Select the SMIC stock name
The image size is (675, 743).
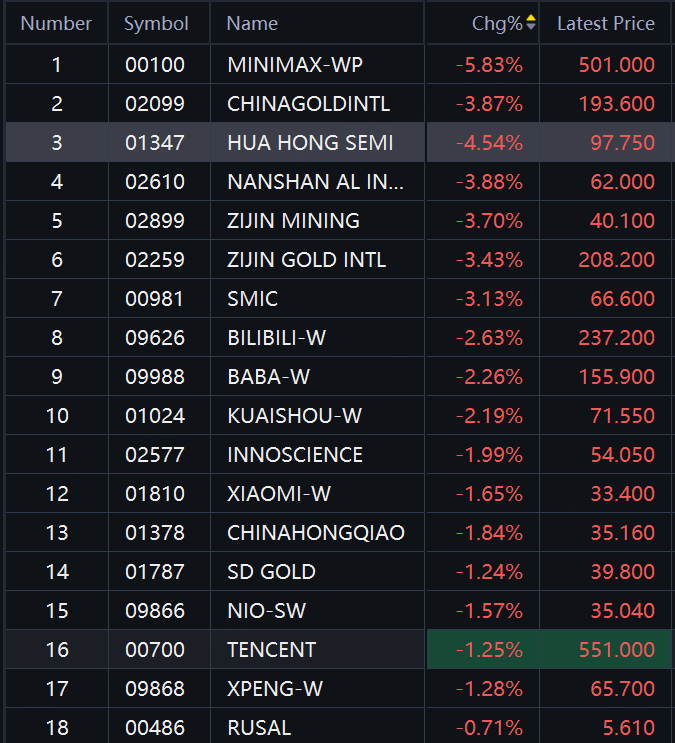[x=253, y=299]
